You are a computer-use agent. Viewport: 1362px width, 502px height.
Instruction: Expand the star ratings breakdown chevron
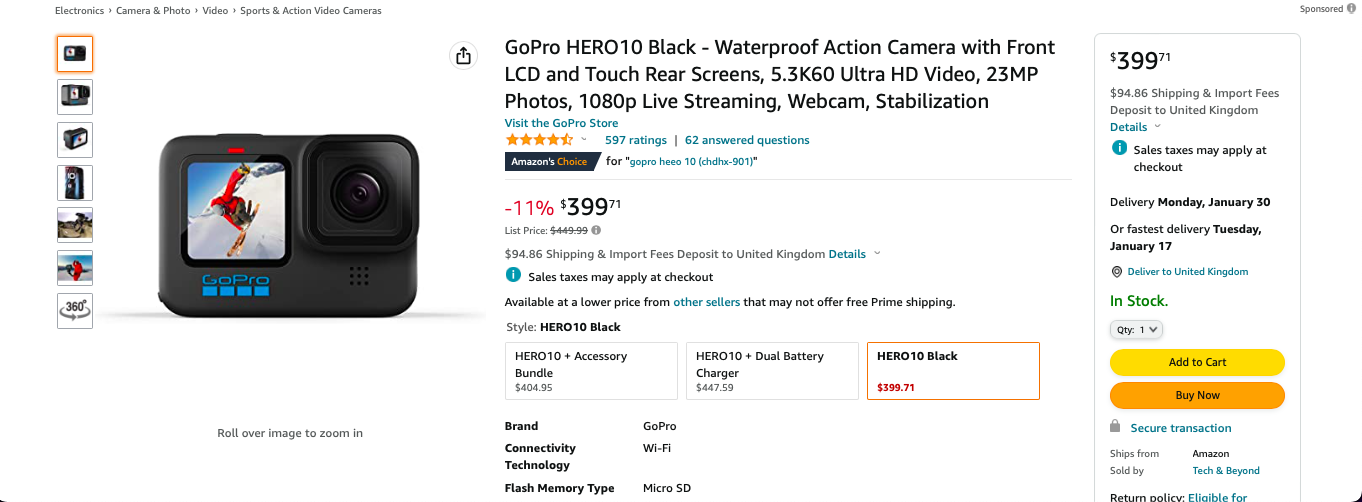point(584,140)
